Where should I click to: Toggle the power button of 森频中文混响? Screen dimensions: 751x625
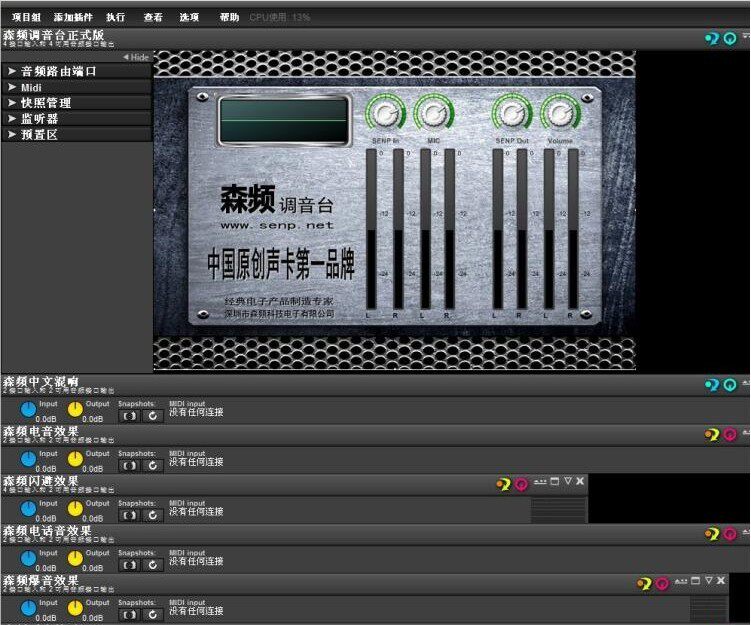click(x=729, y=385)
